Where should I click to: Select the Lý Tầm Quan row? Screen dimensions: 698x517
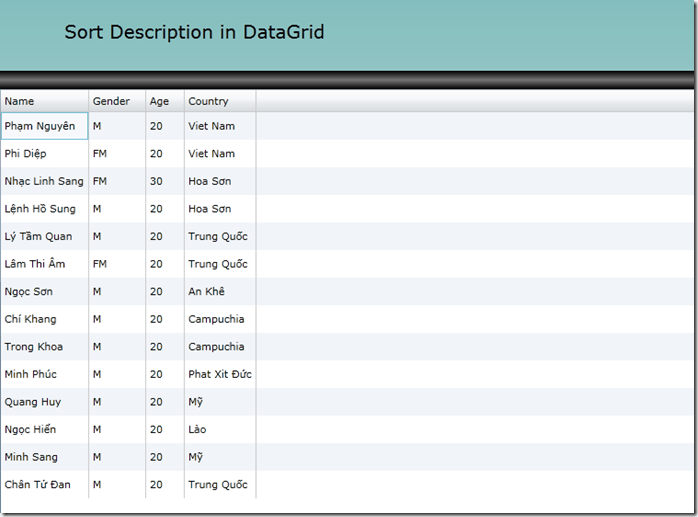click(44, 237)
